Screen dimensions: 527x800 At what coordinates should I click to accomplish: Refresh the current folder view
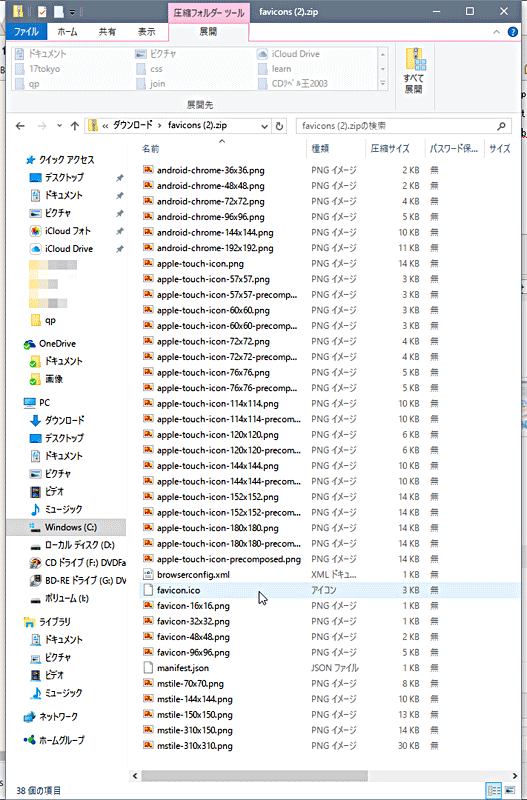pyautogui.click(x=279, y=126)
